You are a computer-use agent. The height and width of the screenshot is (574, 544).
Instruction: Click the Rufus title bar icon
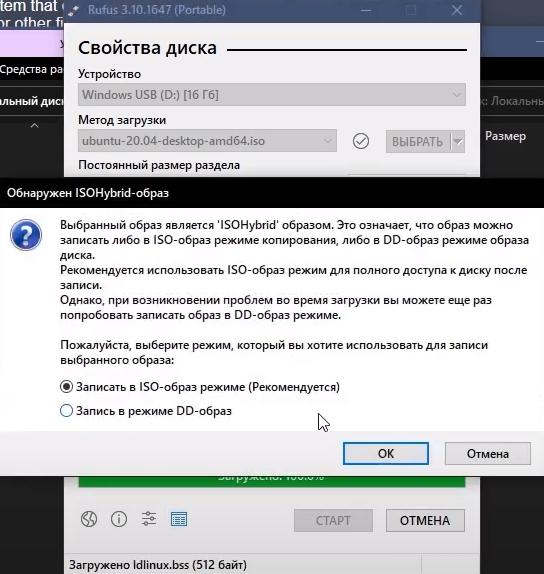point(74,10)
